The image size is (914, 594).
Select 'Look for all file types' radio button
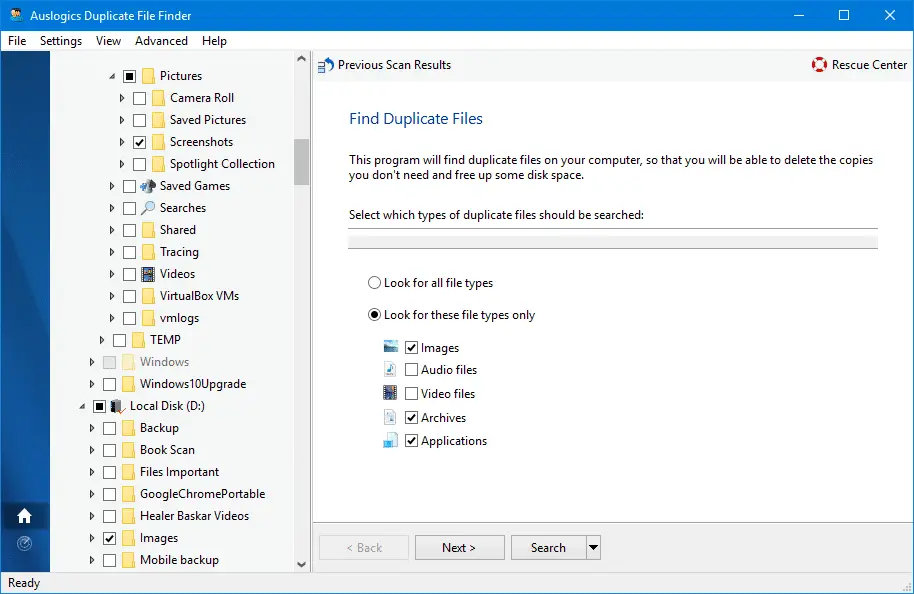point(374,283)
